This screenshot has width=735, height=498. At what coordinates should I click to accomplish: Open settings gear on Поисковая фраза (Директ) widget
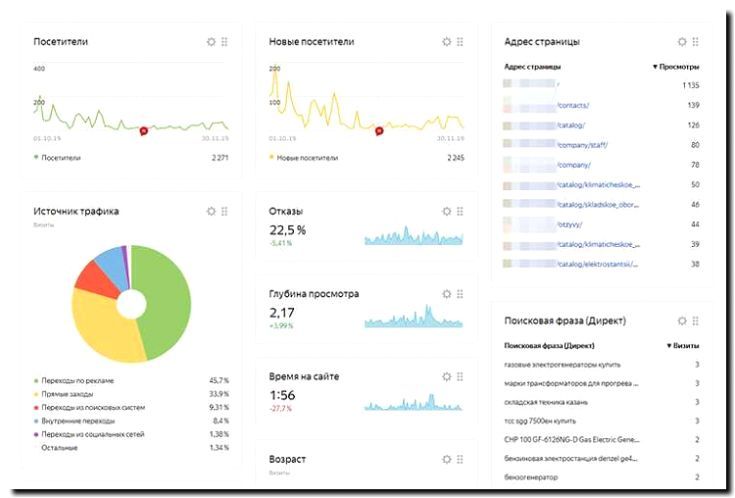682,321
